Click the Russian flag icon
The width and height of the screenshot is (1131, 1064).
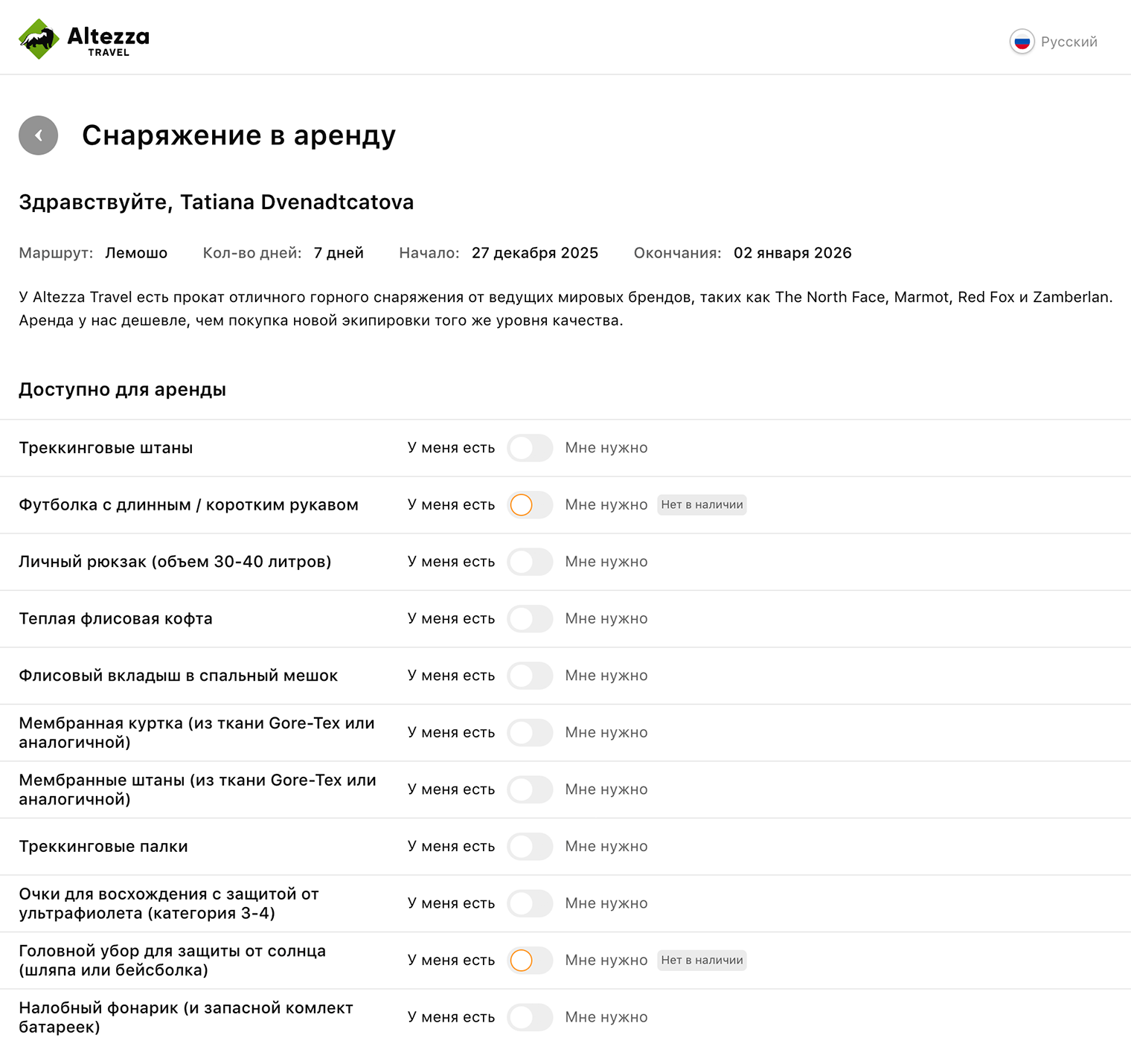[x=1022, y=42]
